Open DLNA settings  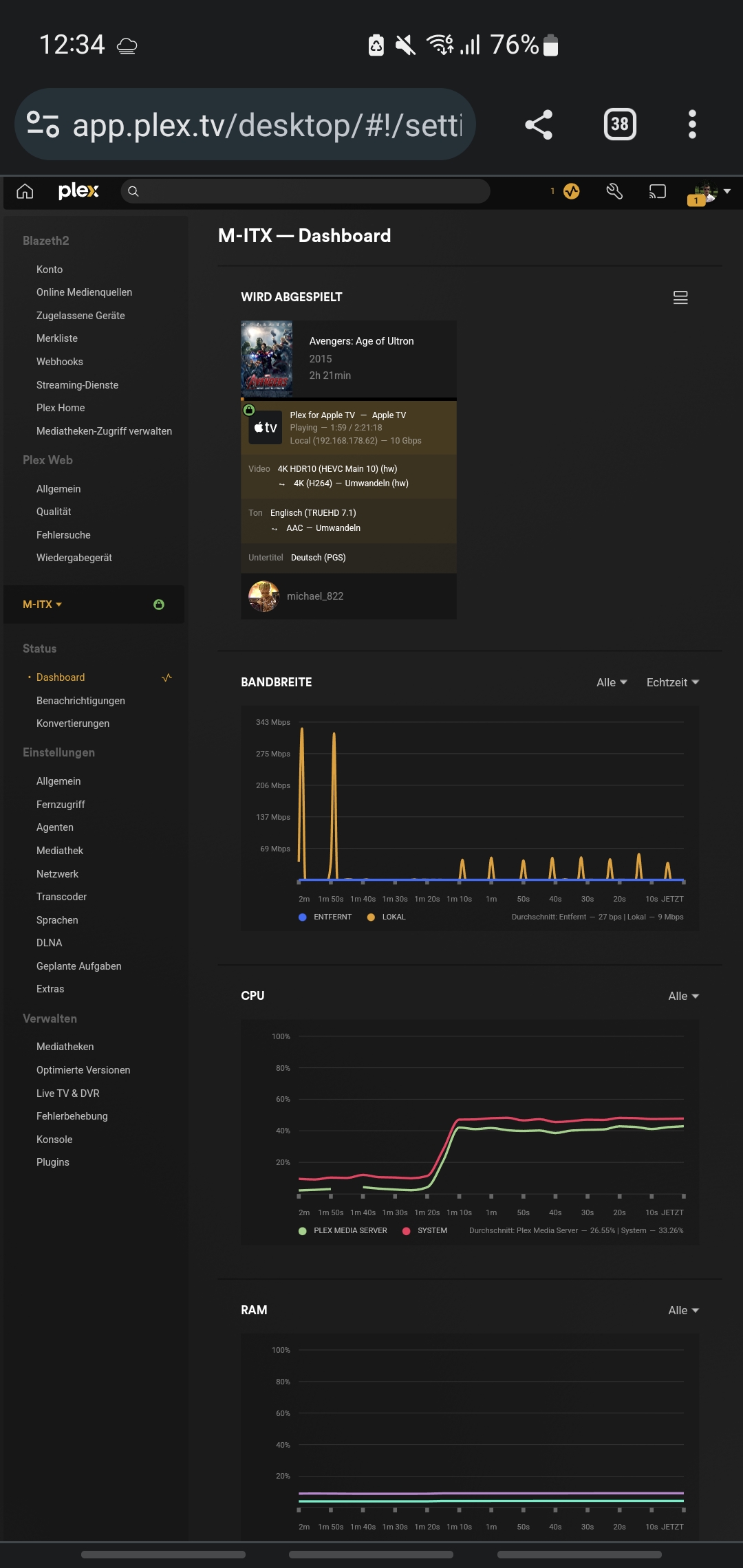(50, 943)
